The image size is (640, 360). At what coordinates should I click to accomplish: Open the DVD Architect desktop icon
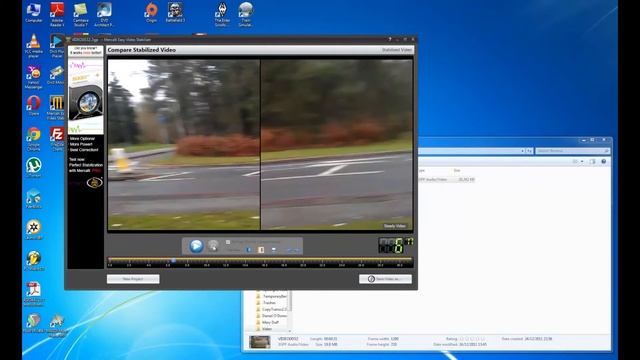[x=104, y=14]
